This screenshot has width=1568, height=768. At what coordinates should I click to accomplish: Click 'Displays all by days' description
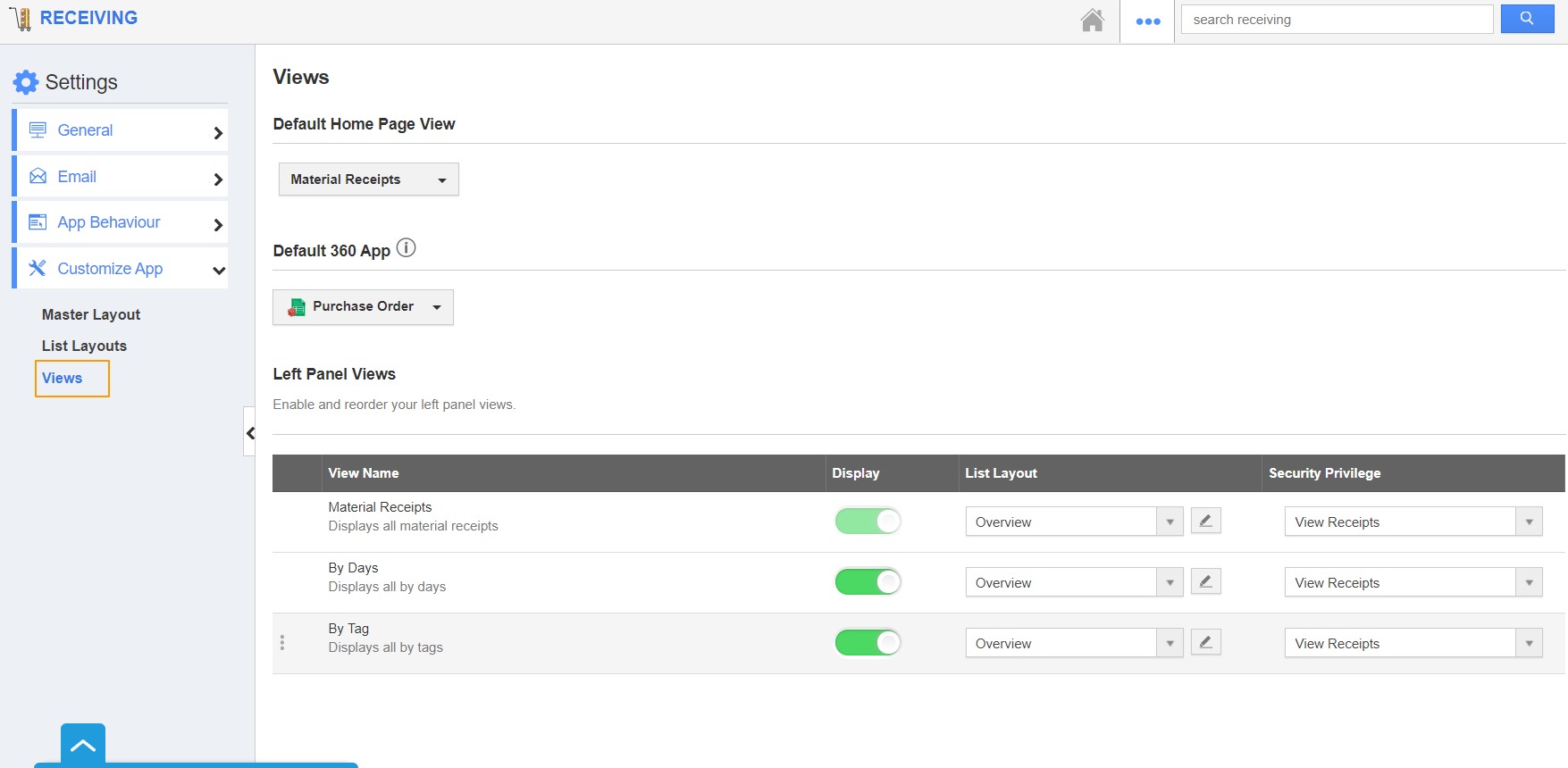[x=387, y=587]
